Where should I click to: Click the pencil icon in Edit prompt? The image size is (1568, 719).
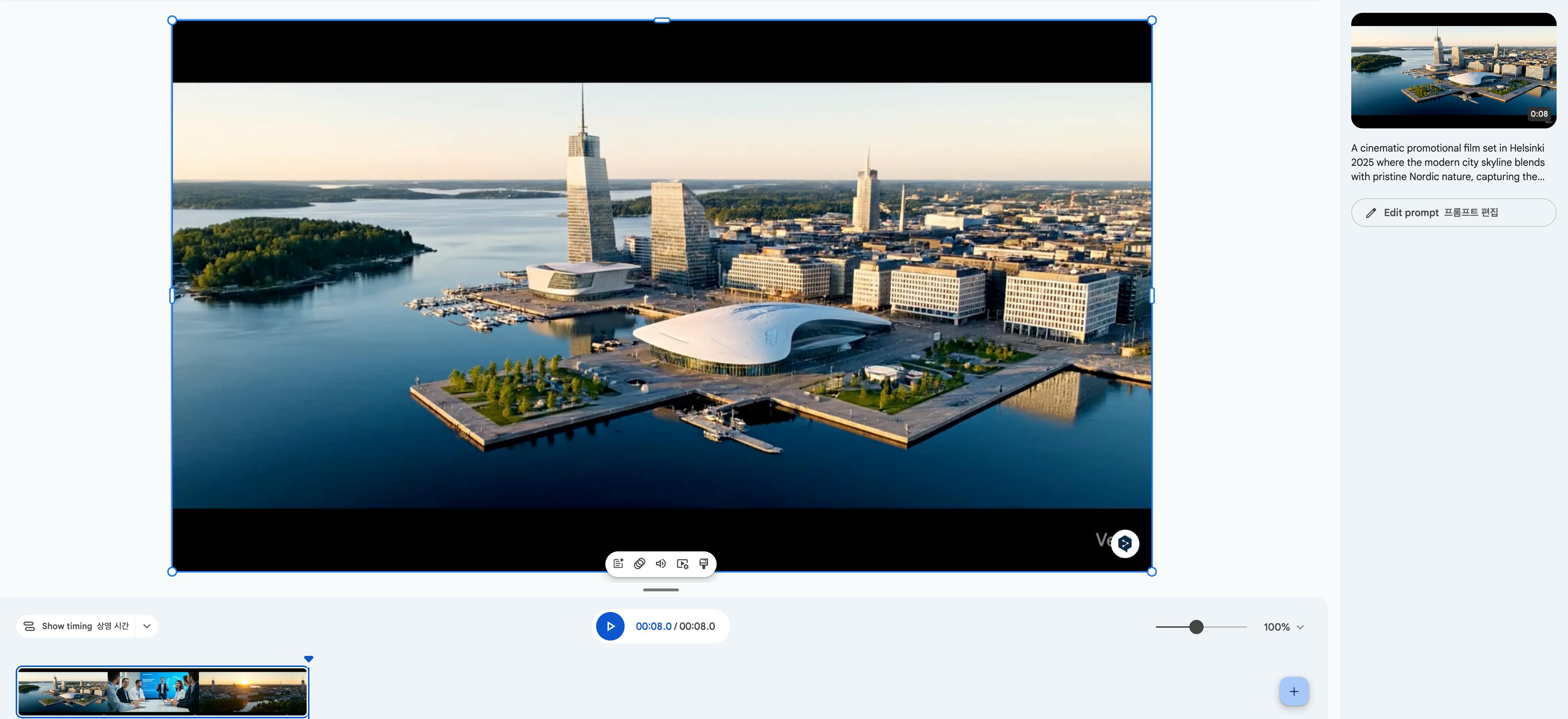1371,213
